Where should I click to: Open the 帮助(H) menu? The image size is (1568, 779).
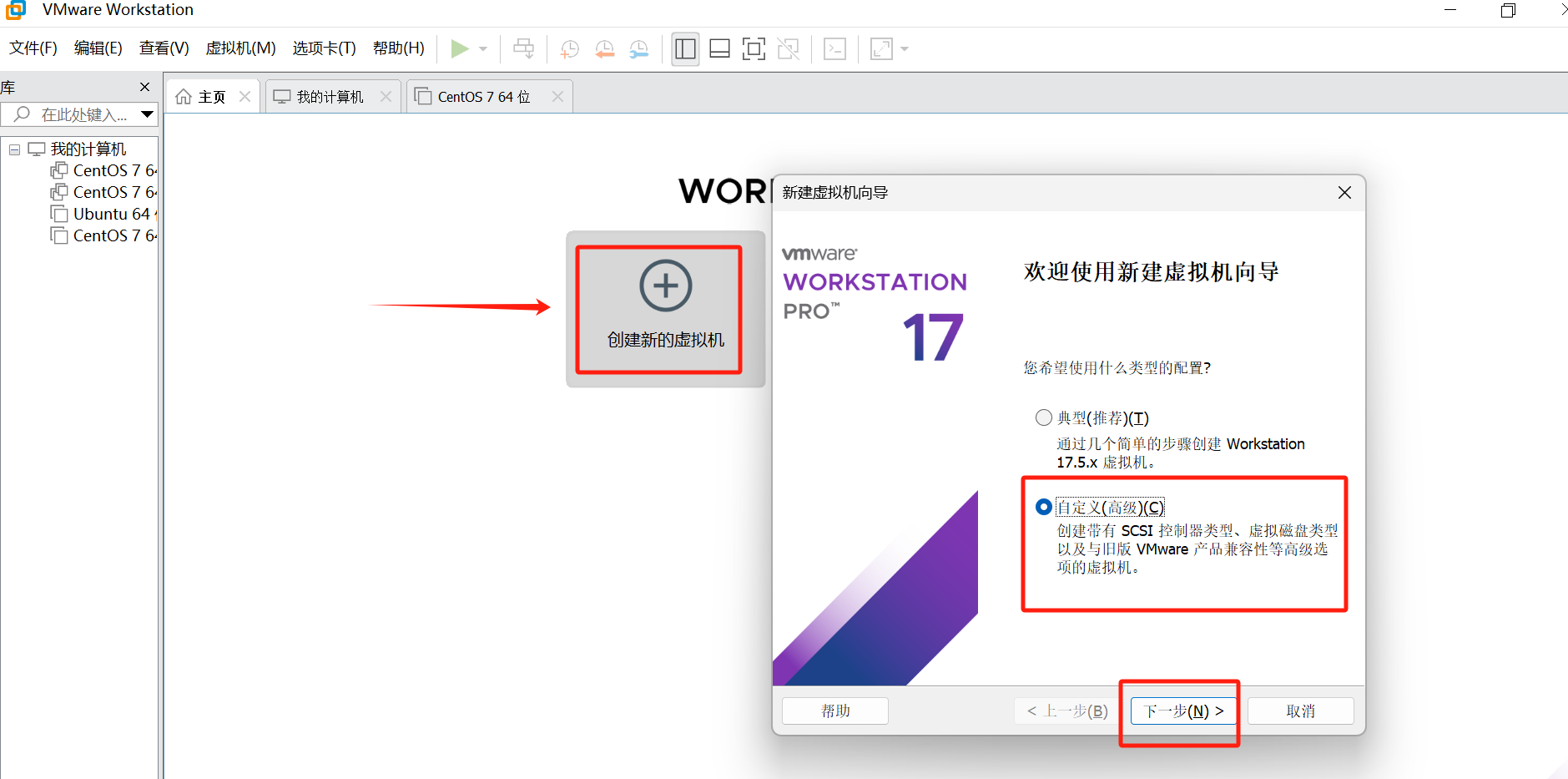pos(399,48)
